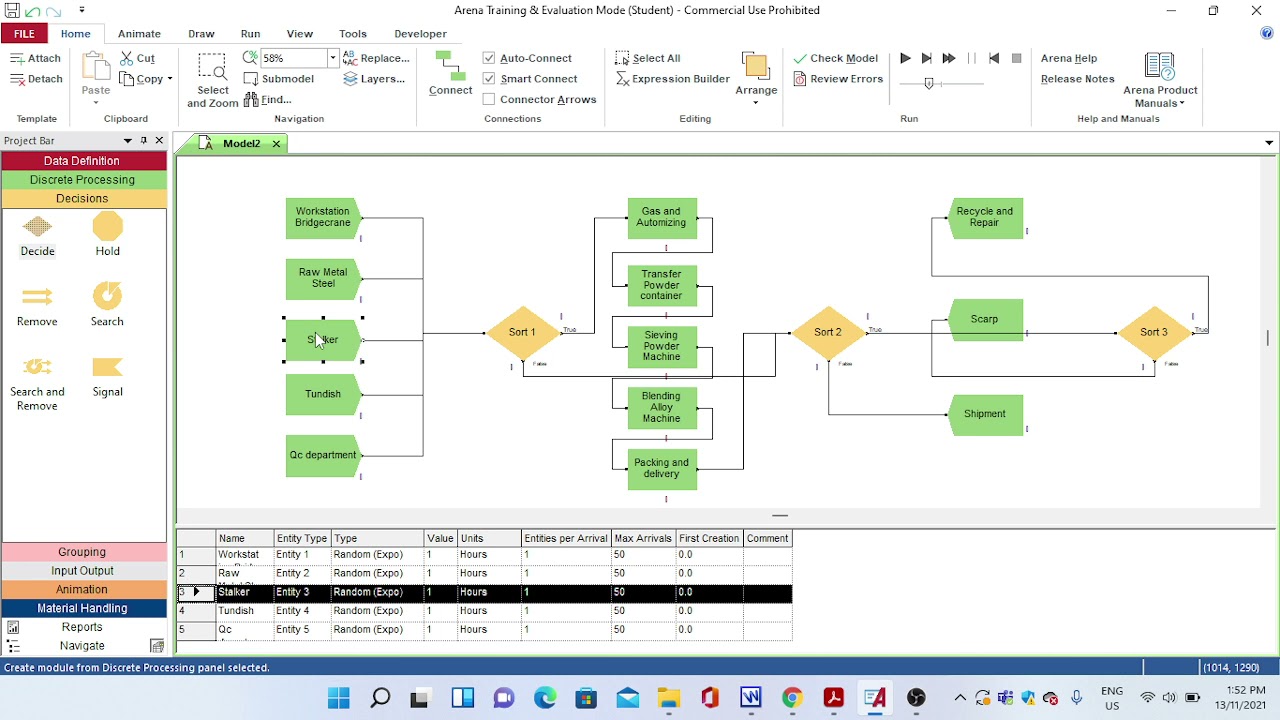Pin the Project Bar panel
Viewport: 1280px width, 720px height.
tap(143, 141)
